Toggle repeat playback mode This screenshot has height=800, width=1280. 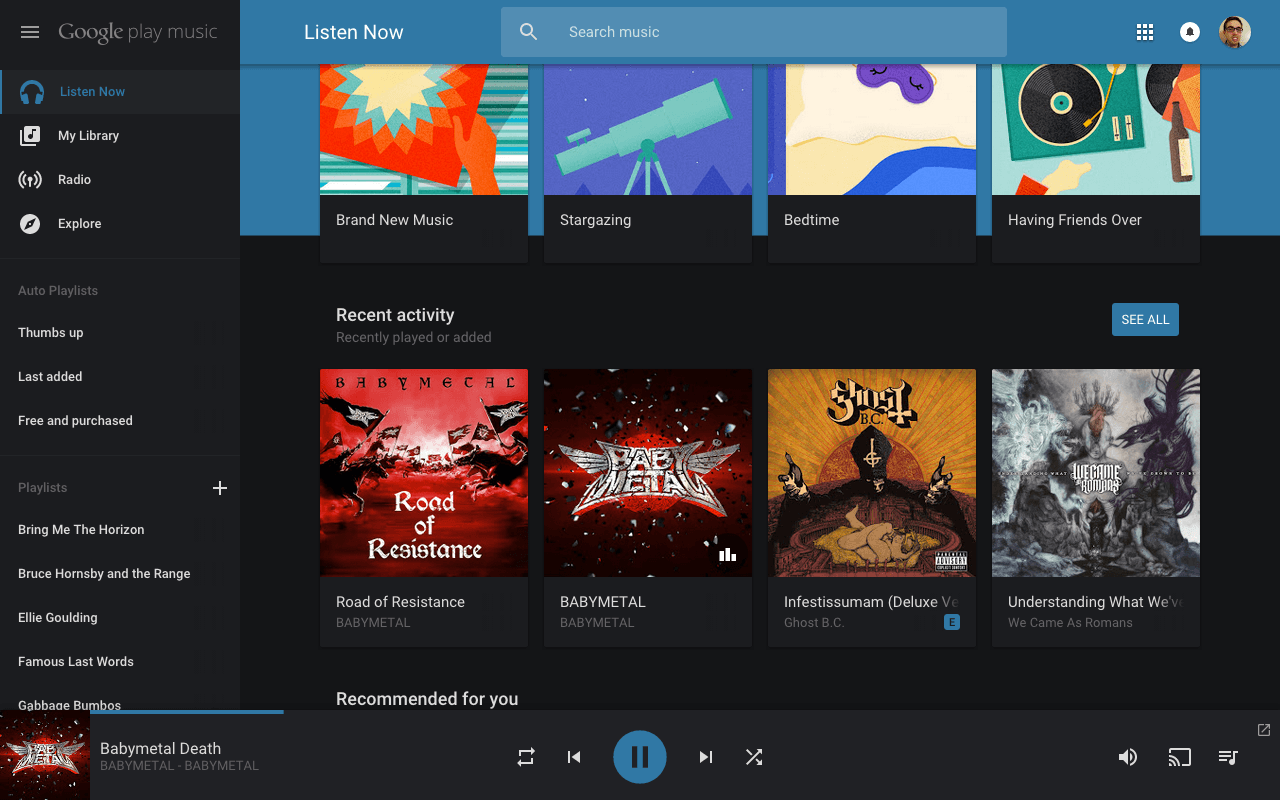[525, 757]
